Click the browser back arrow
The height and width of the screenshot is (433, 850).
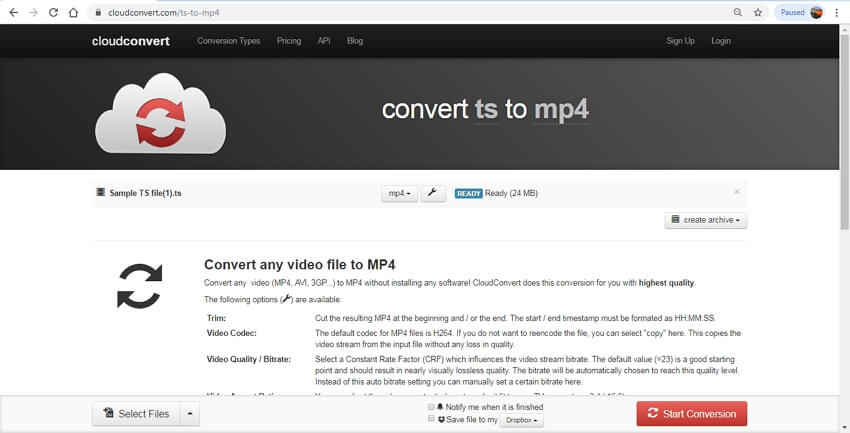[14, 12]
